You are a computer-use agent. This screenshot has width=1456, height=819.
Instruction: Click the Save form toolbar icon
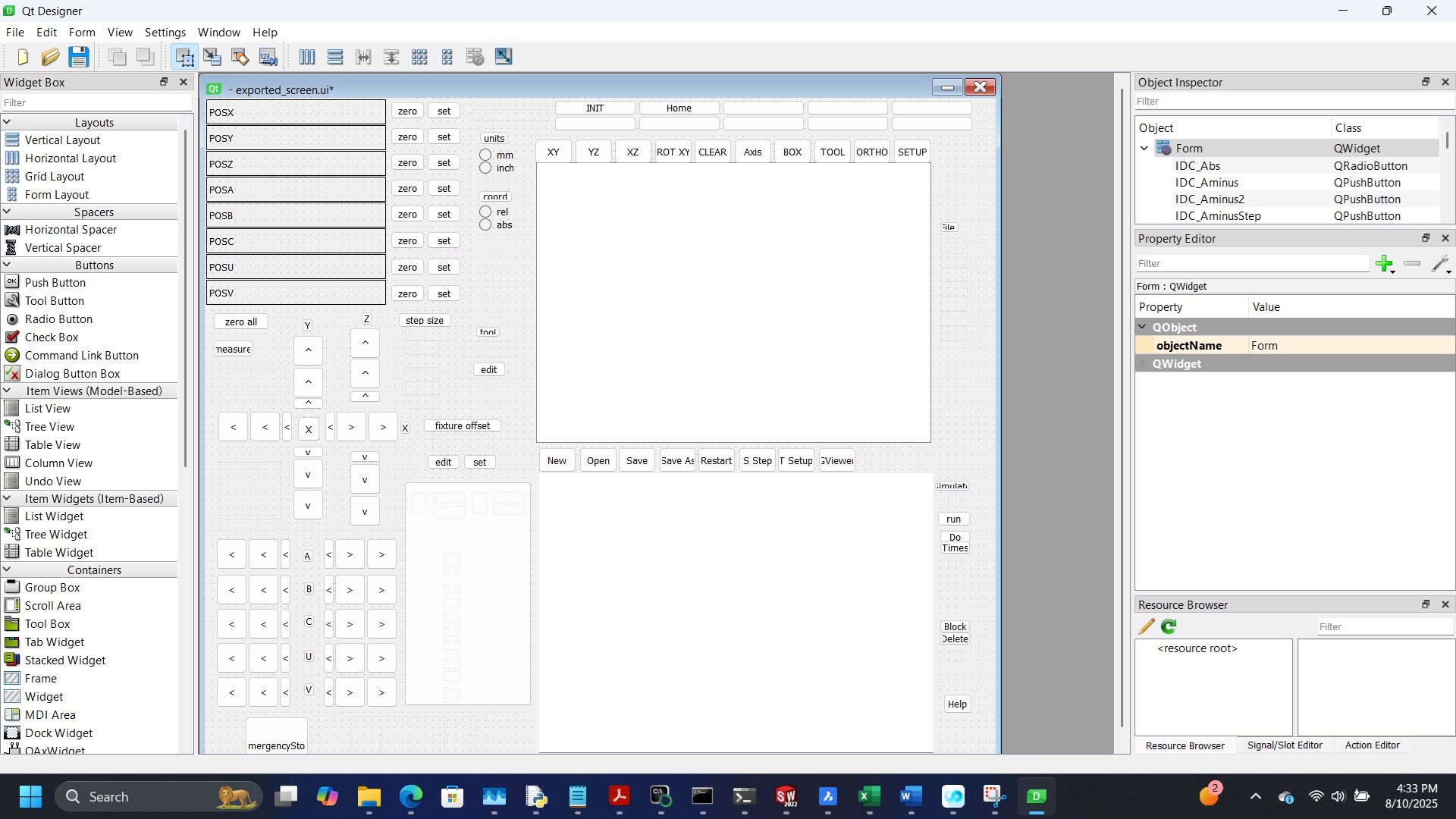tap(79, 57)
